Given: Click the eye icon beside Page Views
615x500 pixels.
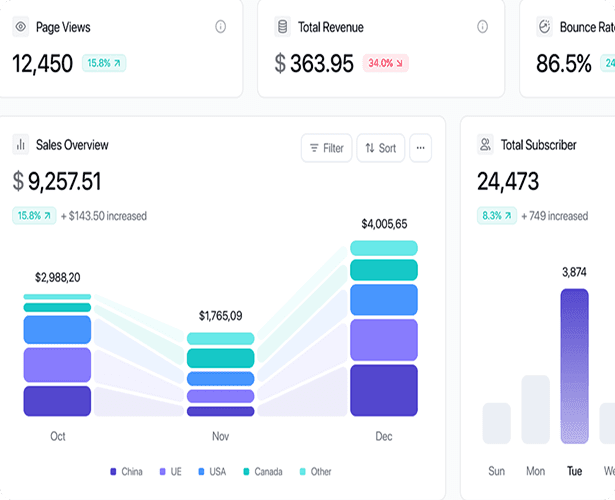Looking at the screenshot, I should (20, 27).
